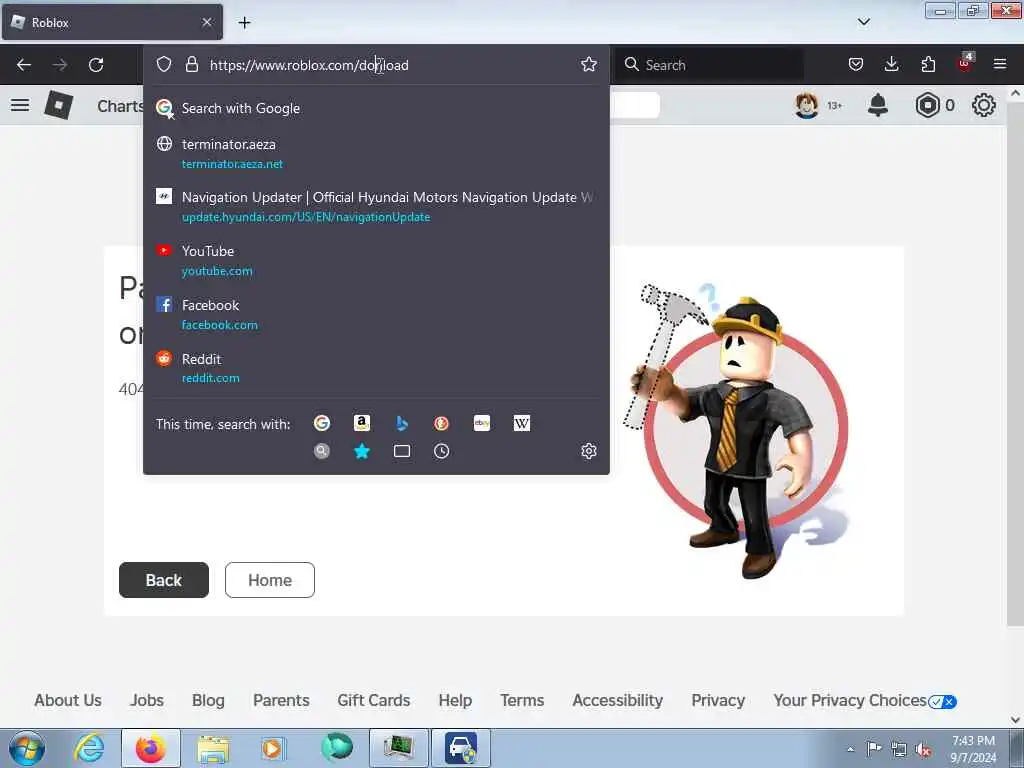Viewport: 1024px width, 768px height.
Task: View site security via the padlock icon
Action: coord(191,64)
